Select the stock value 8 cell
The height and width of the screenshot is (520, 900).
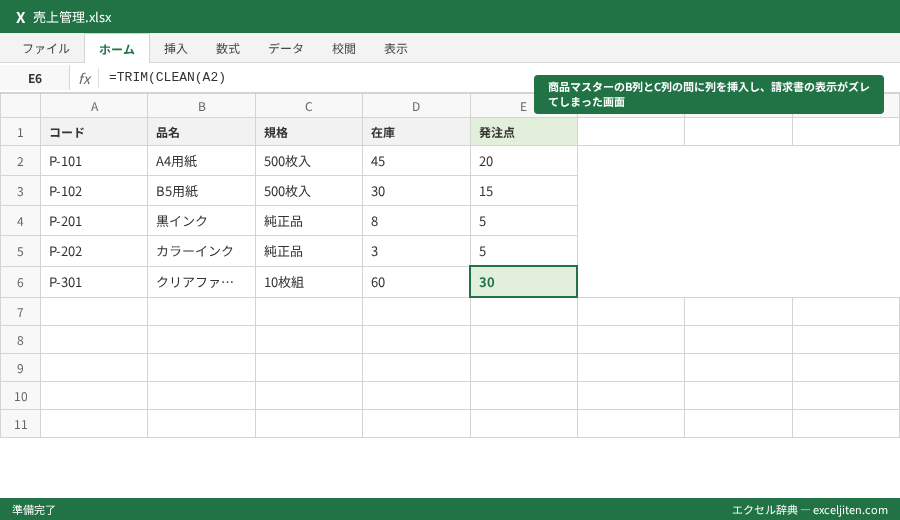pyautogui.click(x=416, y=221)
